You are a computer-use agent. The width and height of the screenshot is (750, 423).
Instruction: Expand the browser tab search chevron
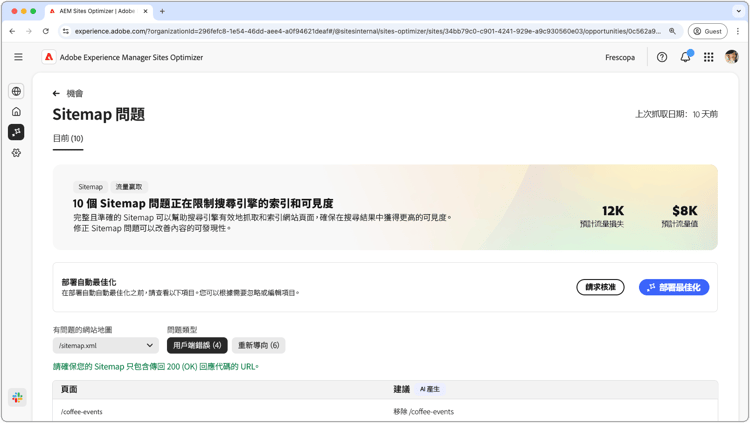pyautogui.click(x=738, y=11)
